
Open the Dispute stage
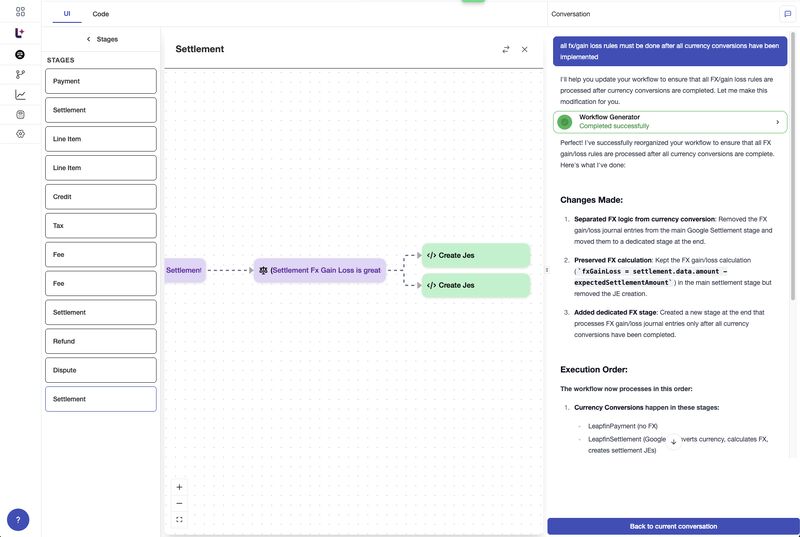tap(101, 370)
